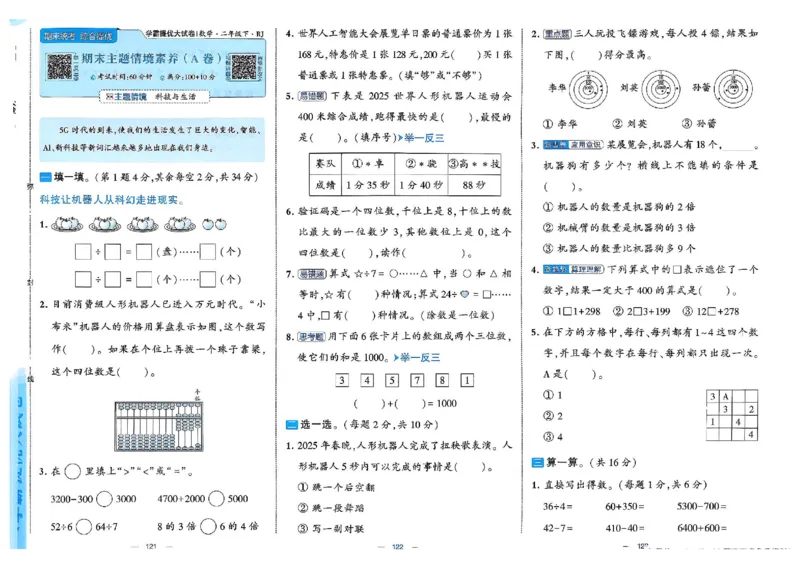
Task: Click the QR code left of the title
Action: click(x=60, y=67)
